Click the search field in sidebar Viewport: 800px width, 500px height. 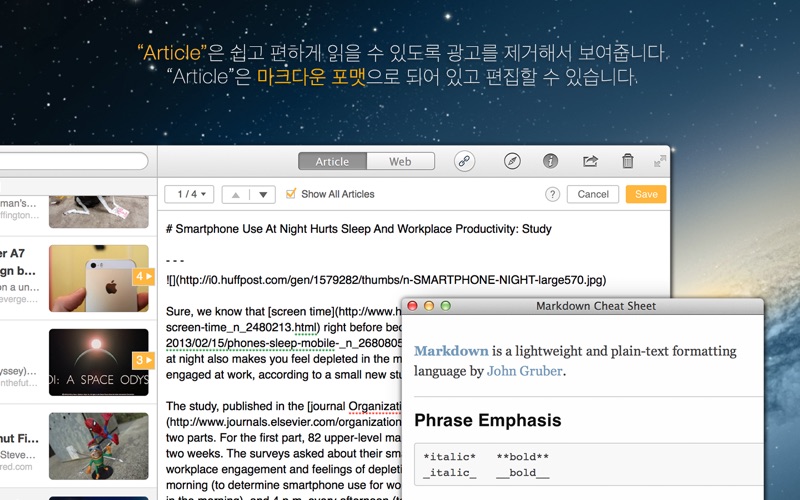[74, 161]
